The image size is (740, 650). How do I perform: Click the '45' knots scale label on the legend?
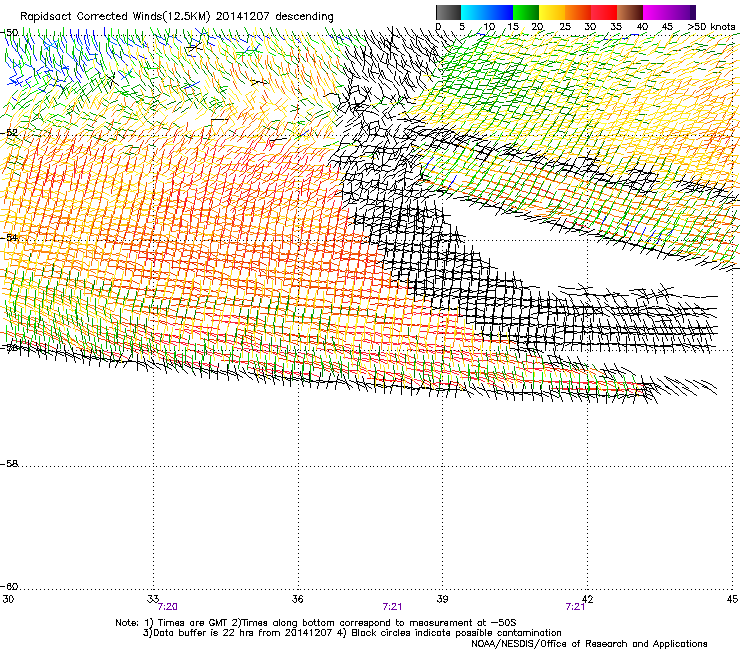667,27
